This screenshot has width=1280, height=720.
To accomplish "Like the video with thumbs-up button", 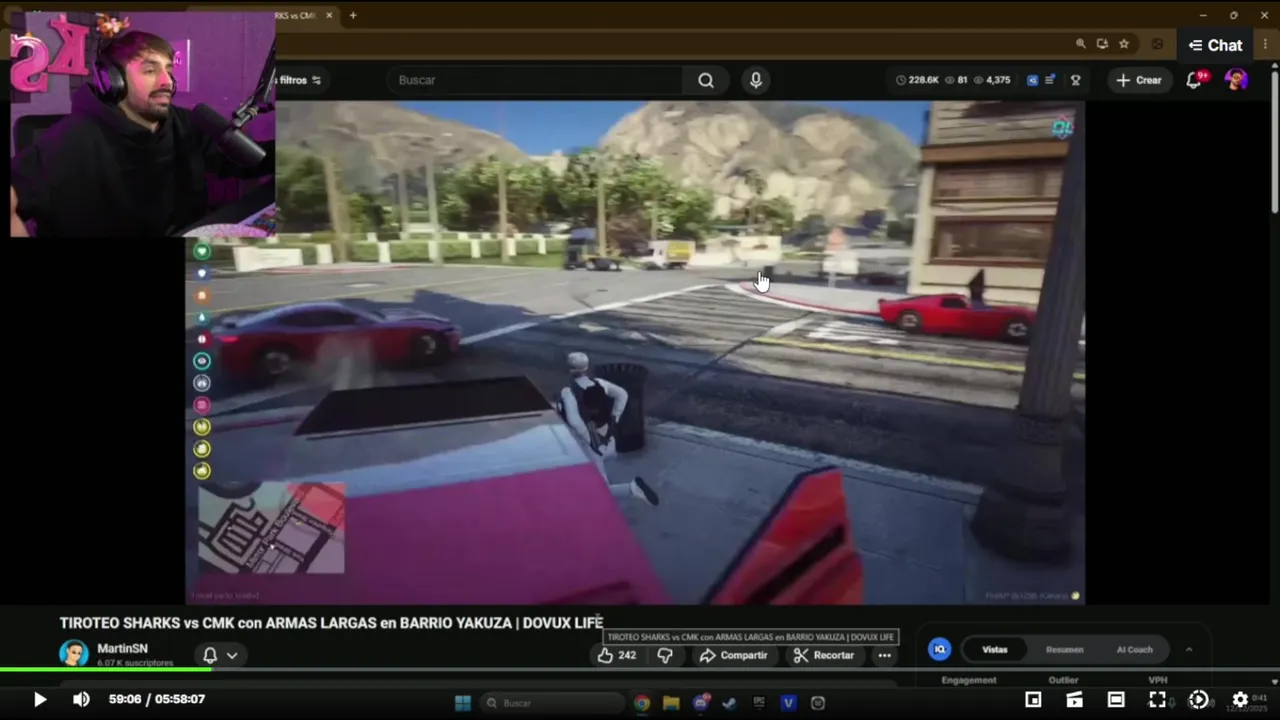I will [616, 655].
